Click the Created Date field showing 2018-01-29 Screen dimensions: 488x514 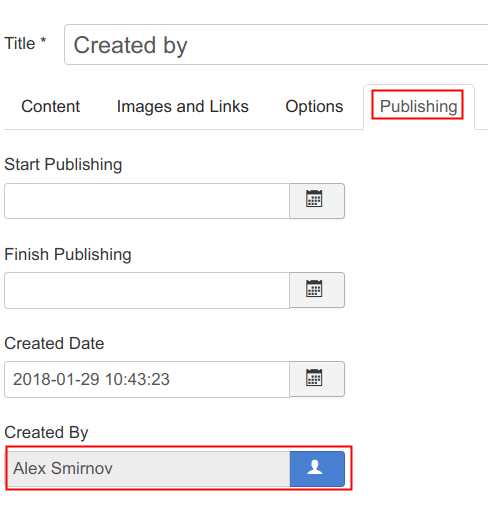point(147,379)
